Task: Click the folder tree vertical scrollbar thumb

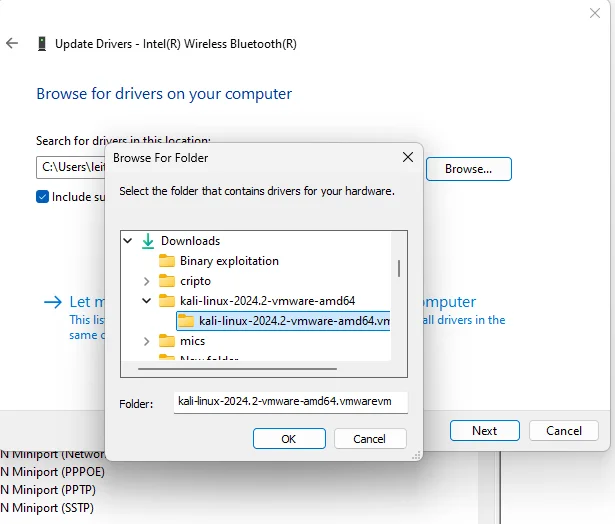Action: [x=399, y=268]
